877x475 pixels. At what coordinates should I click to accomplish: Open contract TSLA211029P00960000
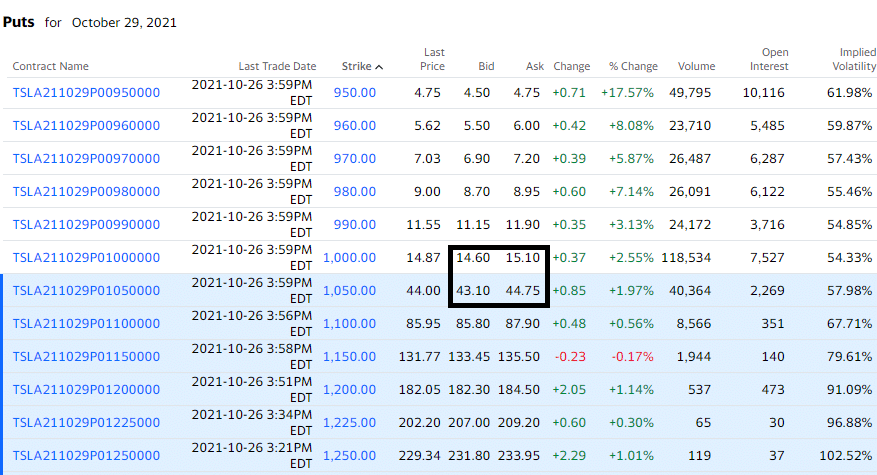pyautogui.click(x=86, y=125)
